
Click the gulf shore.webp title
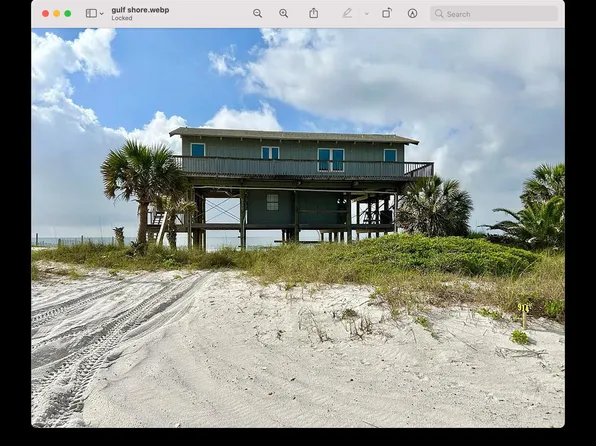[140, 10]
